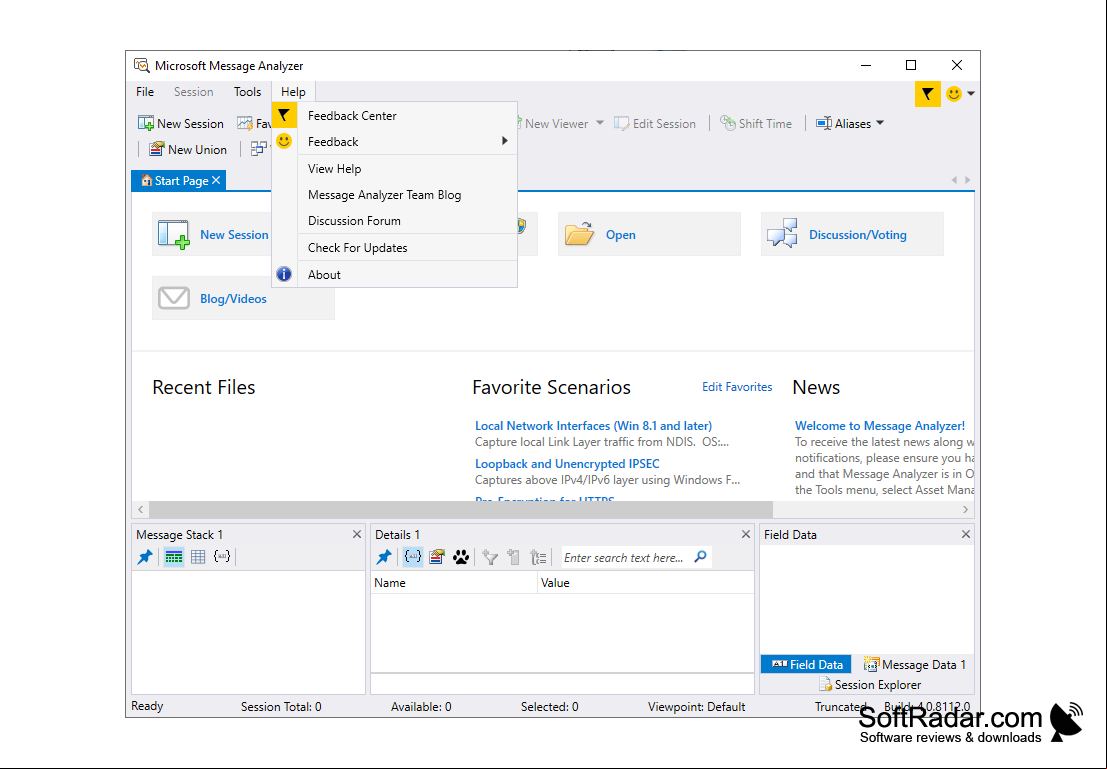Click tab scroll left arrow near Start Page
1107x769 pixels.
click(954, 180)
